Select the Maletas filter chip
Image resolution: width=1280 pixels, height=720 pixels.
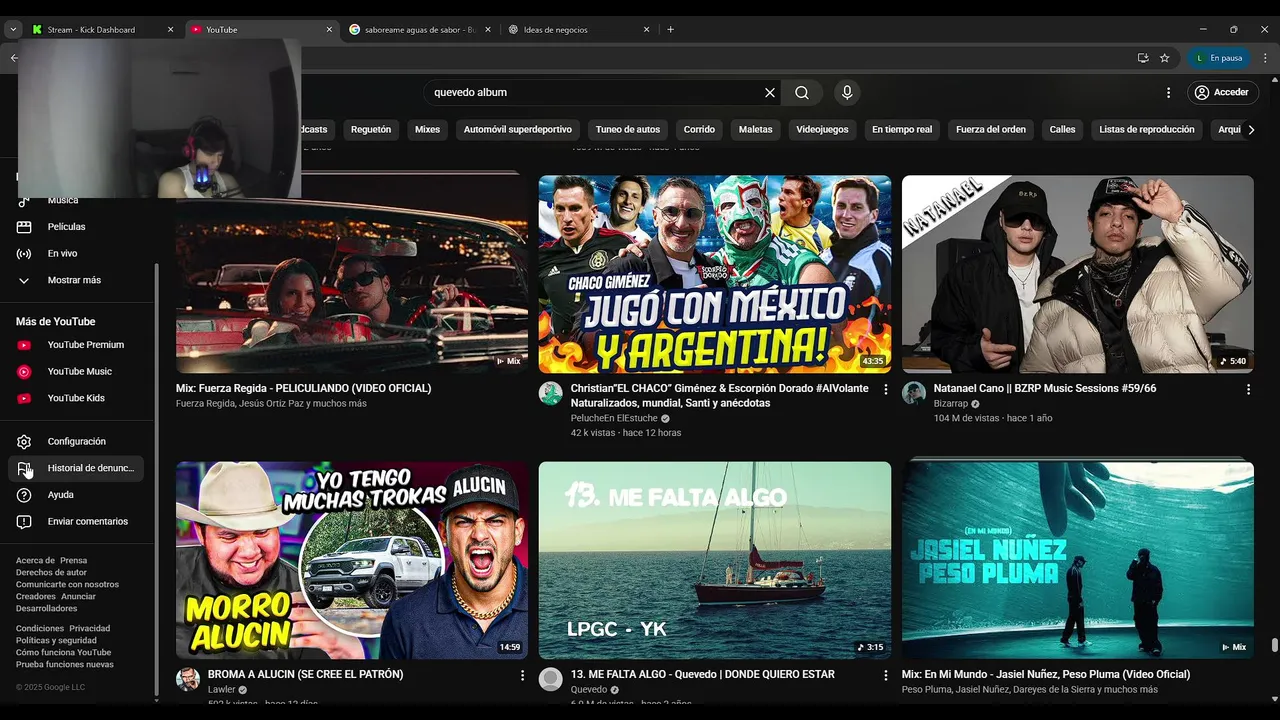click(756, 129)
